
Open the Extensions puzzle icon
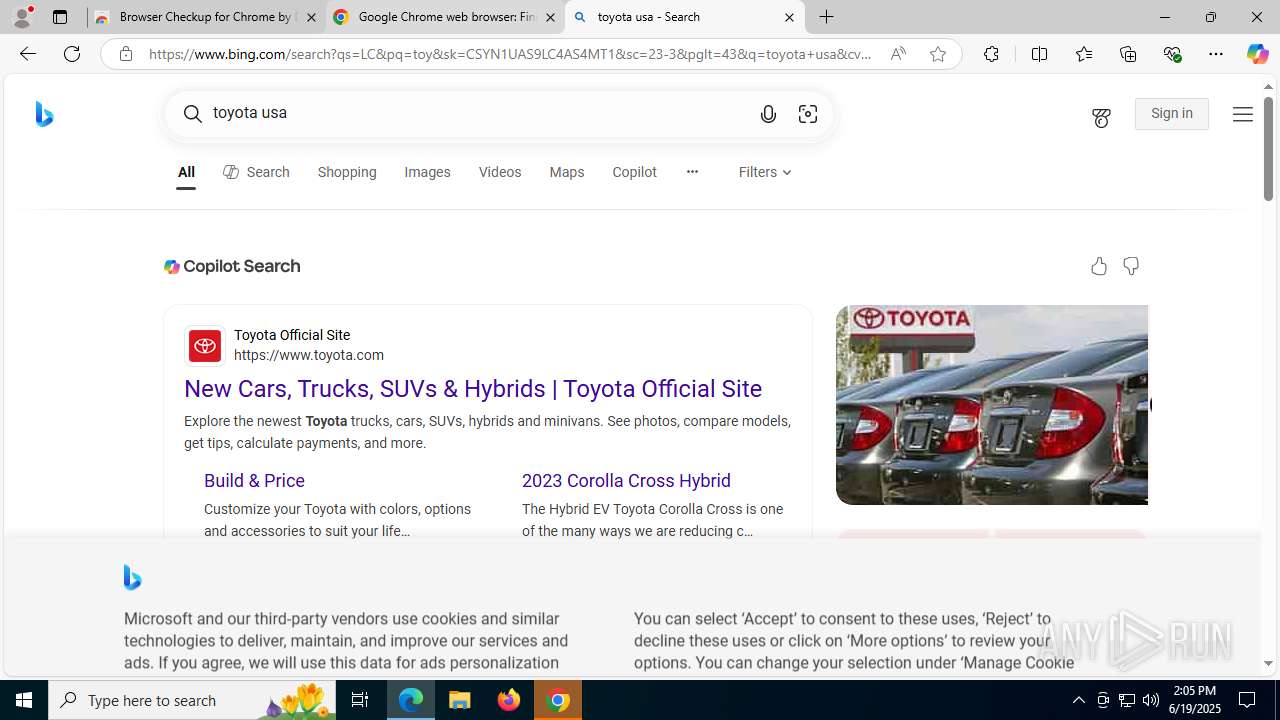click(x=991, y=54)
